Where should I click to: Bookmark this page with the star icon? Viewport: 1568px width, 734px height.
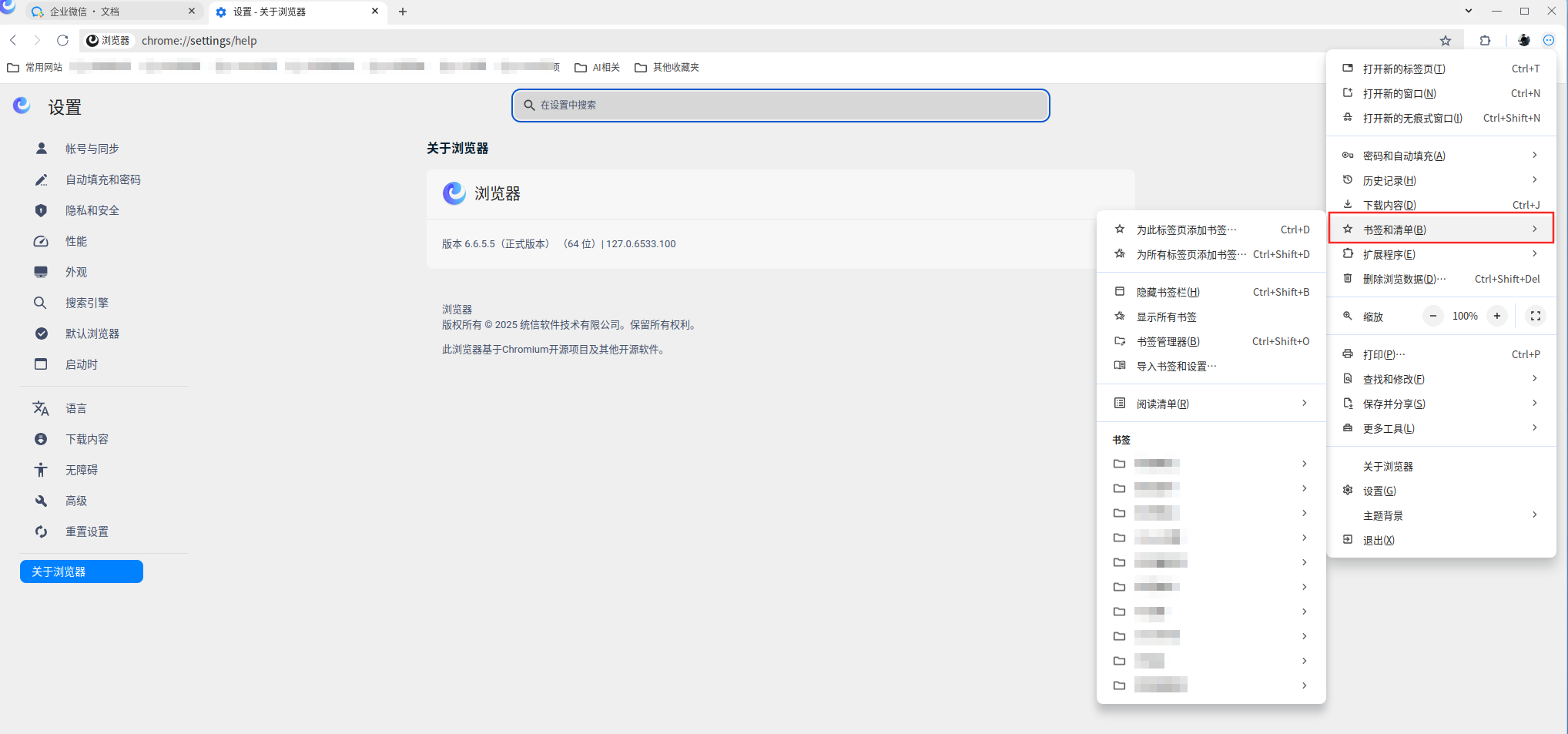point(1446,41)
